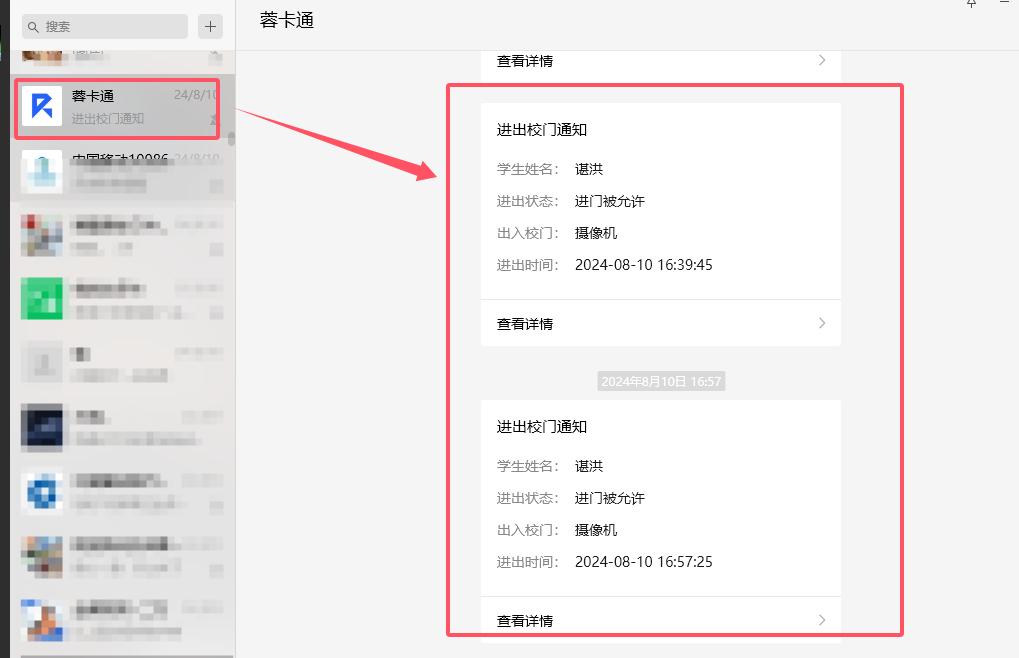The image size is (1019, 658).
Task: Click the magnifier icon in the search box
Action: [33, 27]
